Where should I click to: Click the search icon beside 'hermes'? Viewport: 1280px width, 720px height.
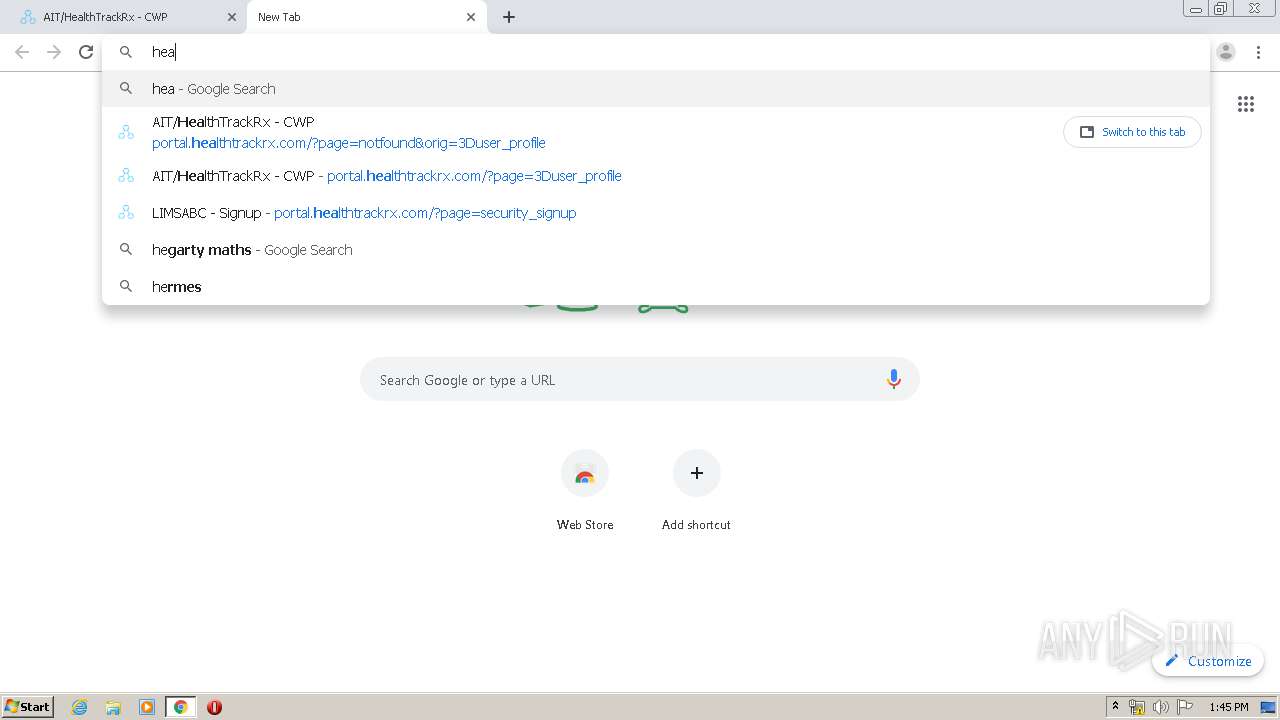tap(126, 287)
